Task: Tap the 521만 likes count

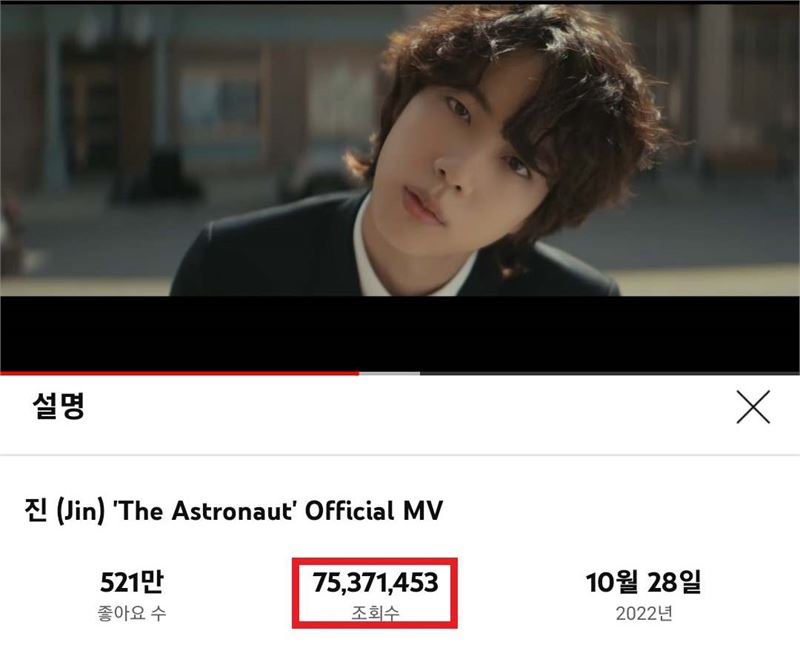Action: [132, 582]
